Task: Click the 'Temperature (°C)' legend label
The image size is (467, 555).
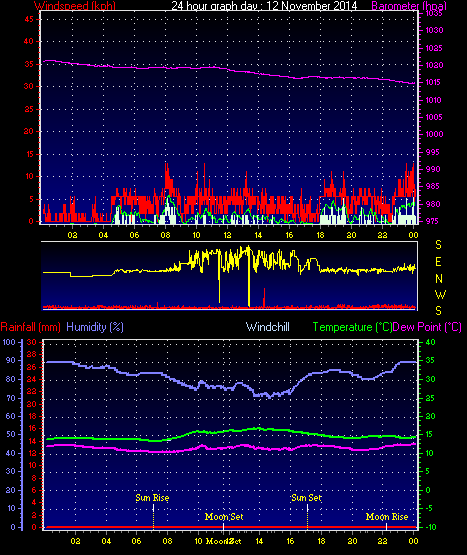Action: [x=352, y=327]
